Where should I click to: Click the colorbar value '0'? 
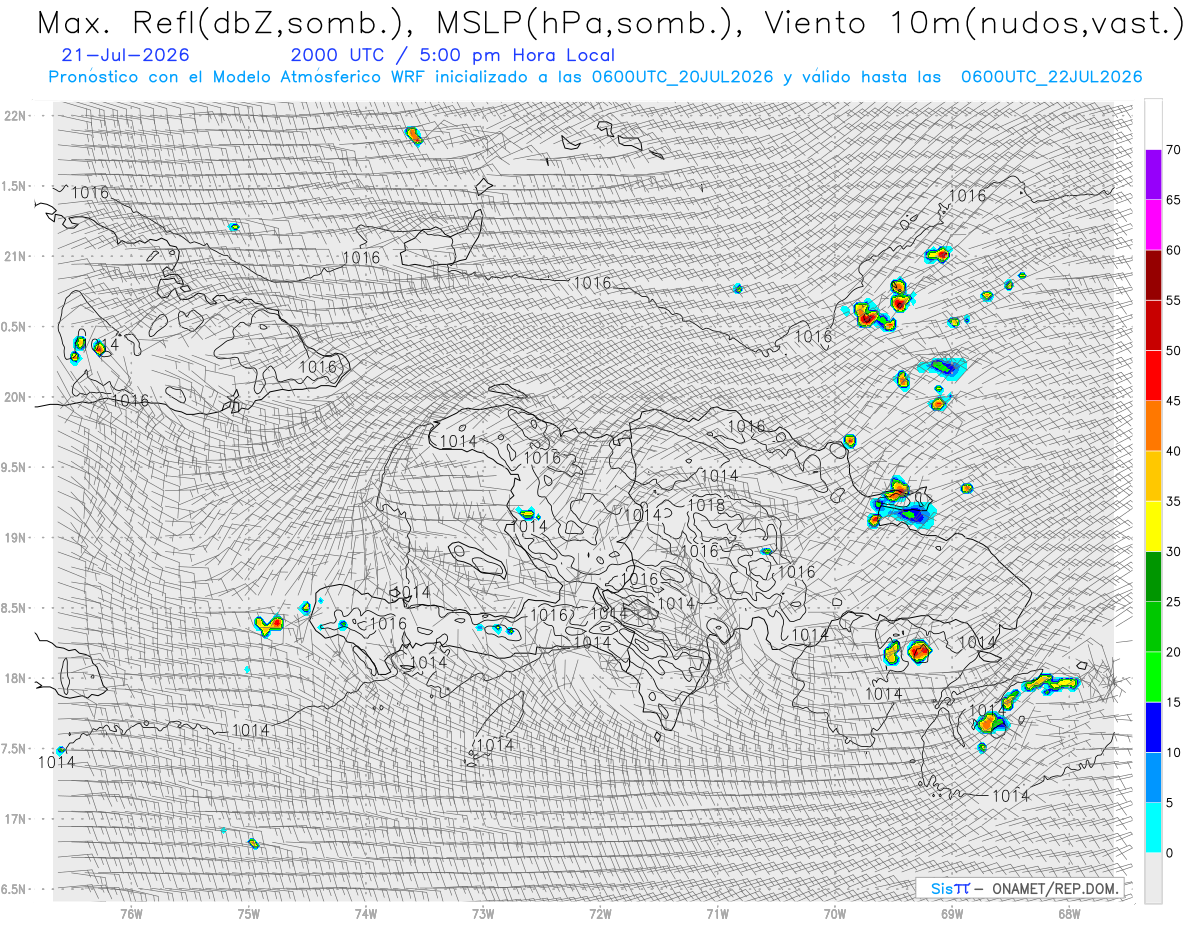tap(1170, 852)
